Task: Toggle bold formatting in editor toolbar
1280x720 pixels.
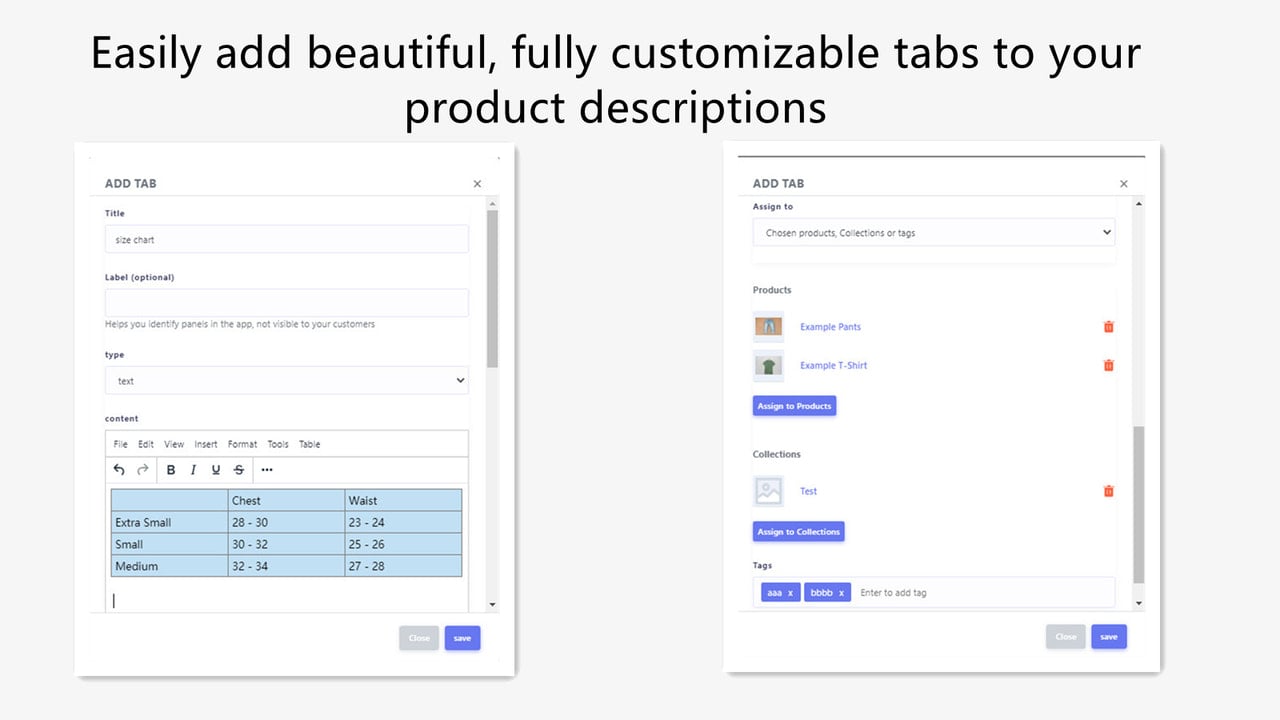Action: pos(171,470)
